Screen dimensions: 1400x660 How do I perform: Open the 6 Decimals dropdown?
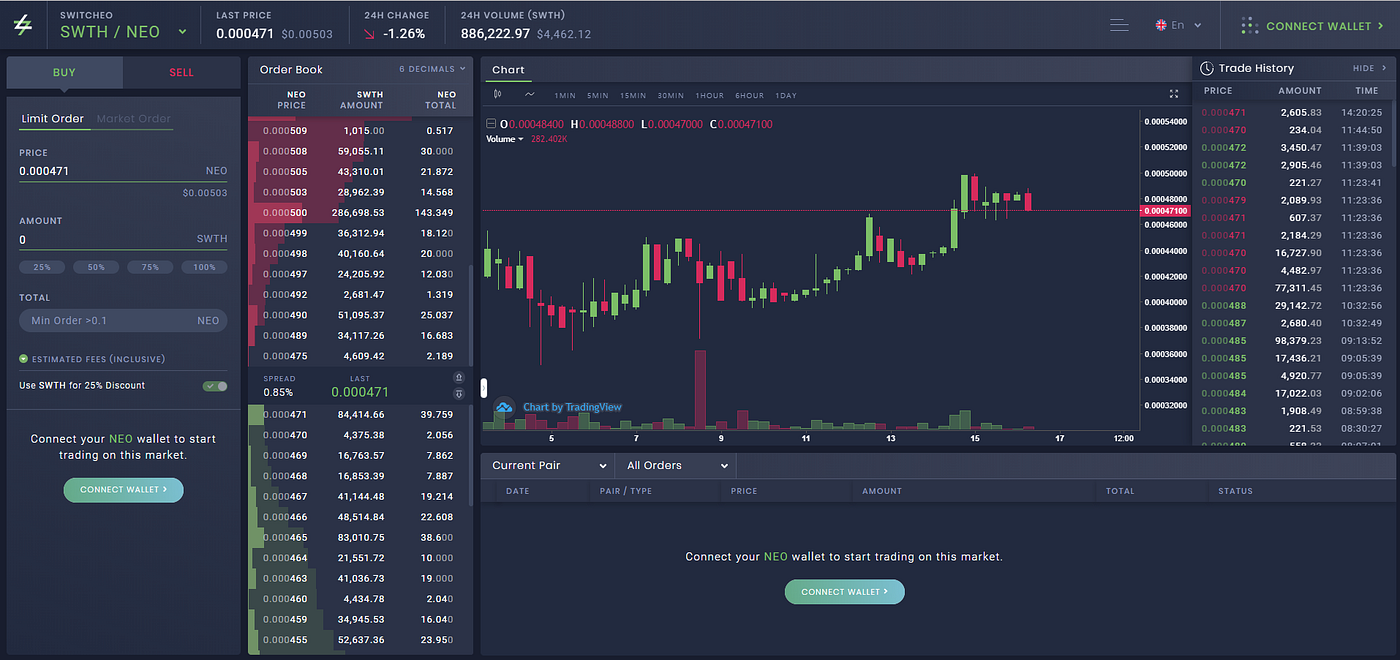click(x=433, y=69)
